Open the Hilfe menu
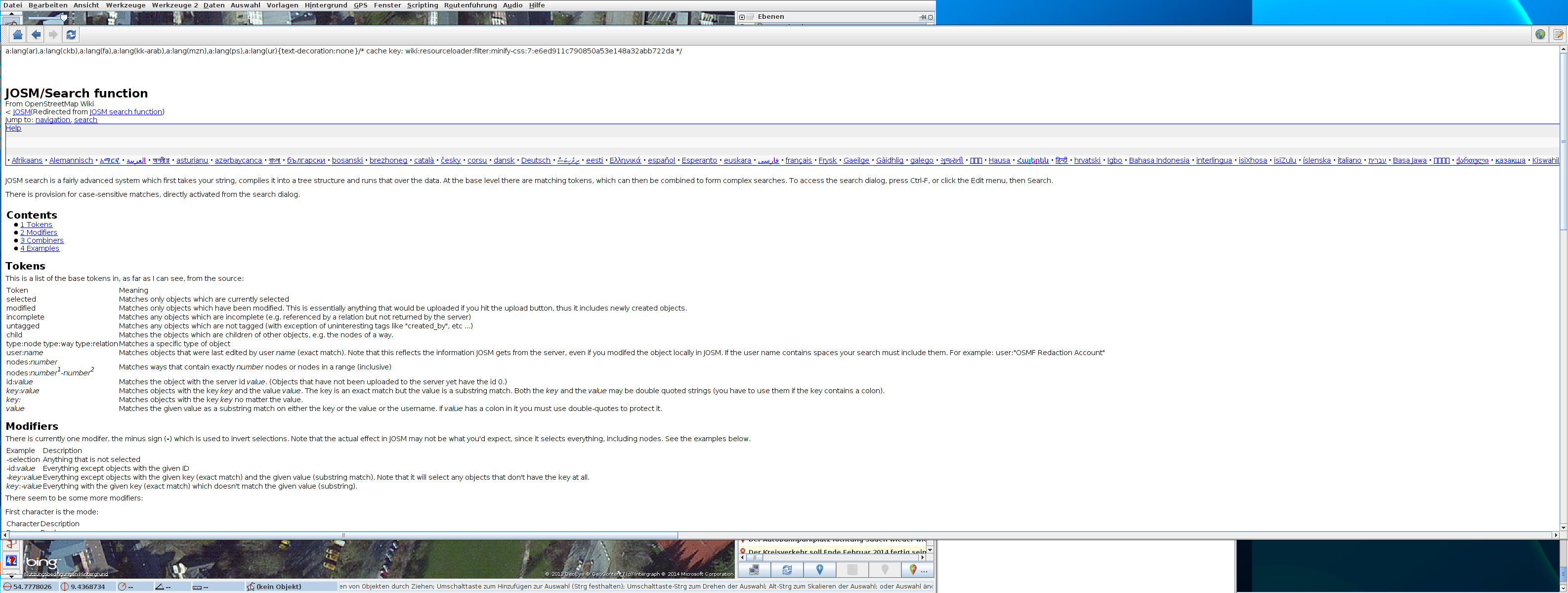 [537, 5]
